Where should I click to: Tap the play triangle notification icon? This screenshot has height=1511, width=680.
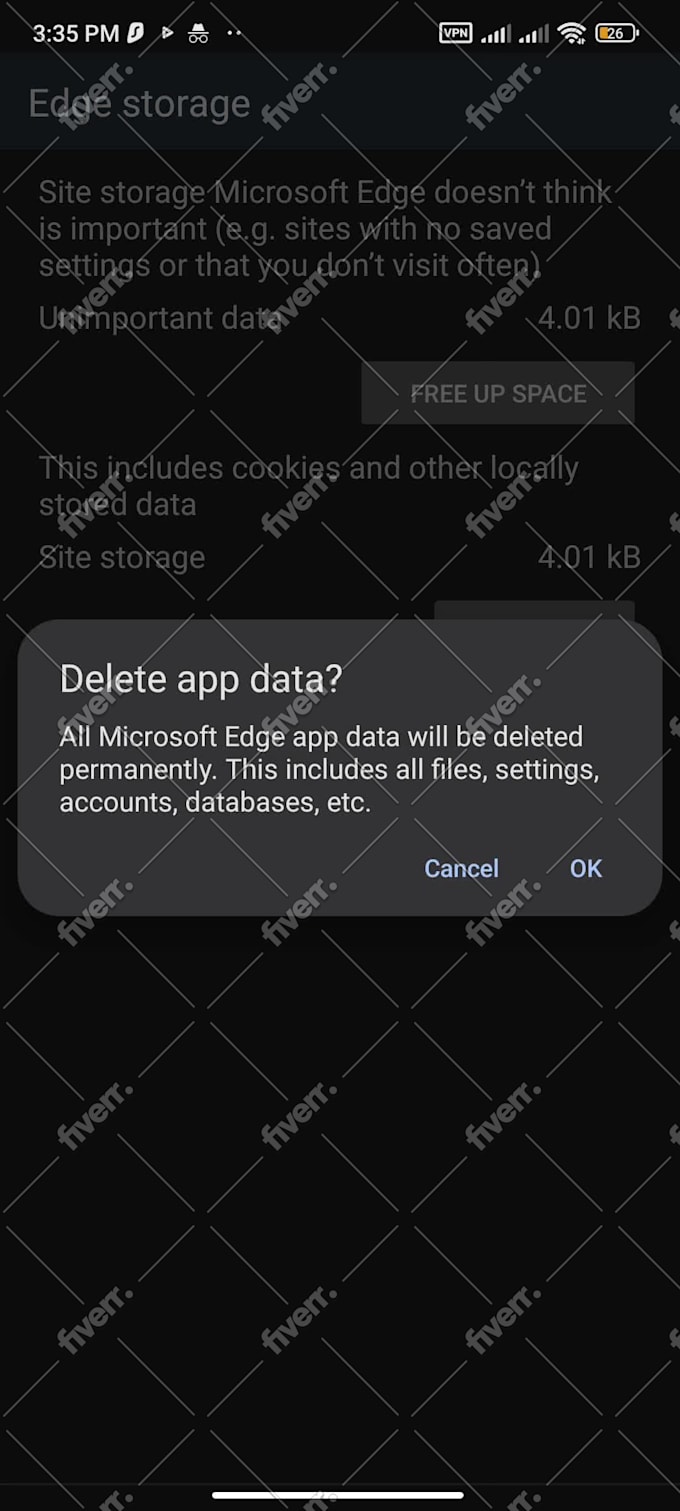tap(167, 33)
